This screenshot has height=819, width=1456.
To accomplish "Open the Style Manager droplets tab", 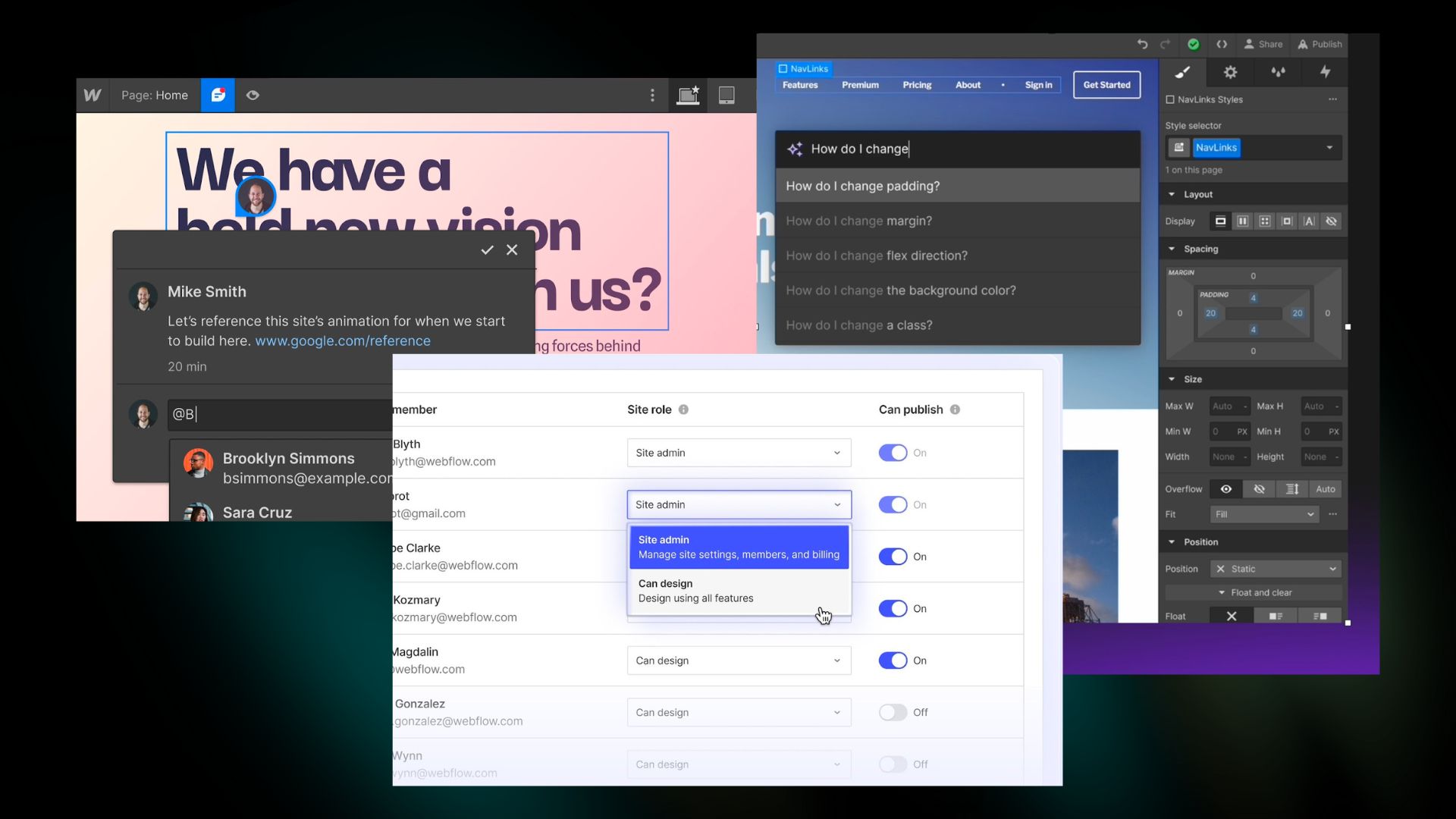I will [1278, 72].
